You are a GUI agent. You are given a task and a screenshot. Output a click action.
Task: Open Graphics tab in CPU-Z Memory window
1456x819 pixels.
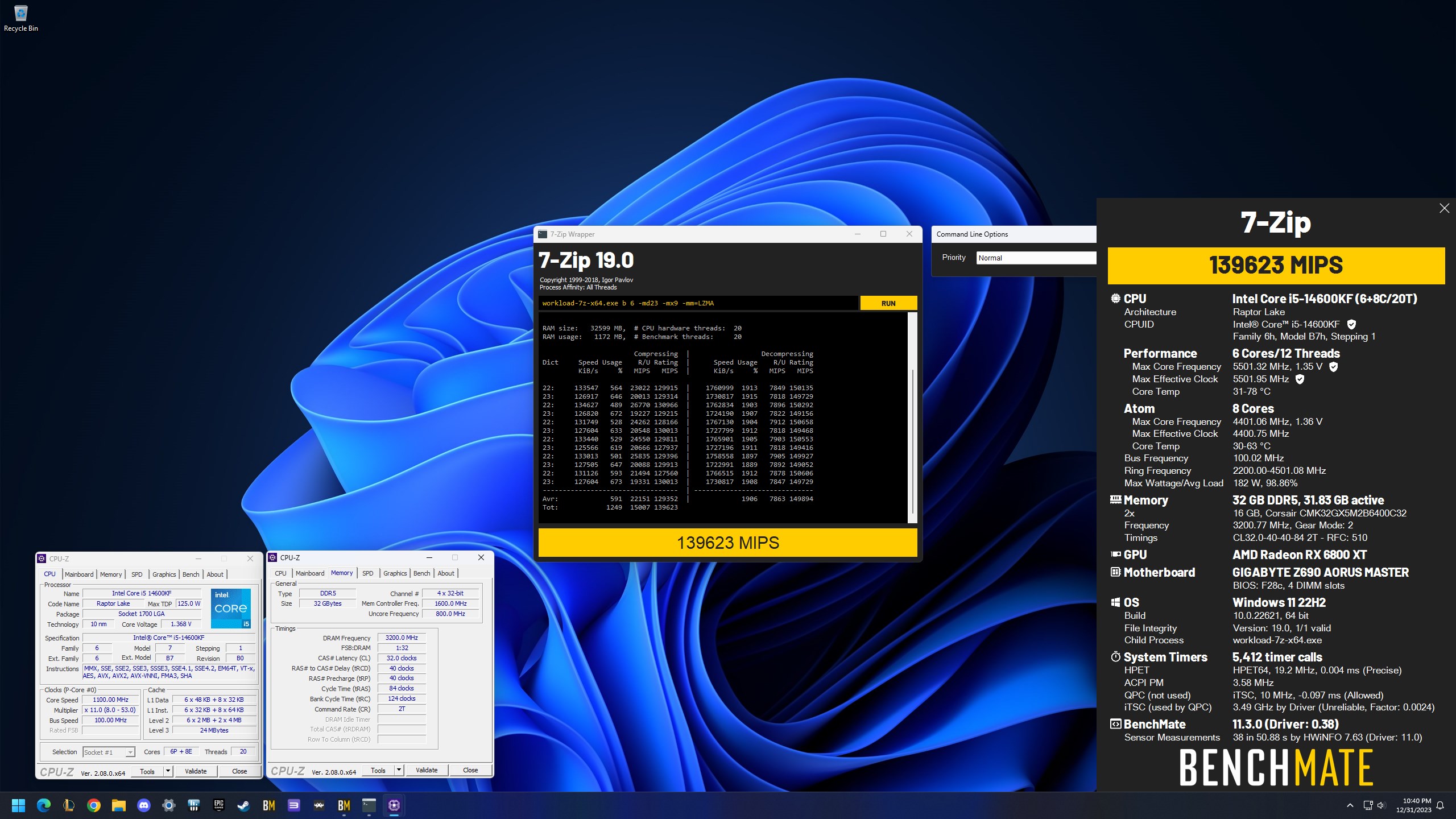[395, 573]
